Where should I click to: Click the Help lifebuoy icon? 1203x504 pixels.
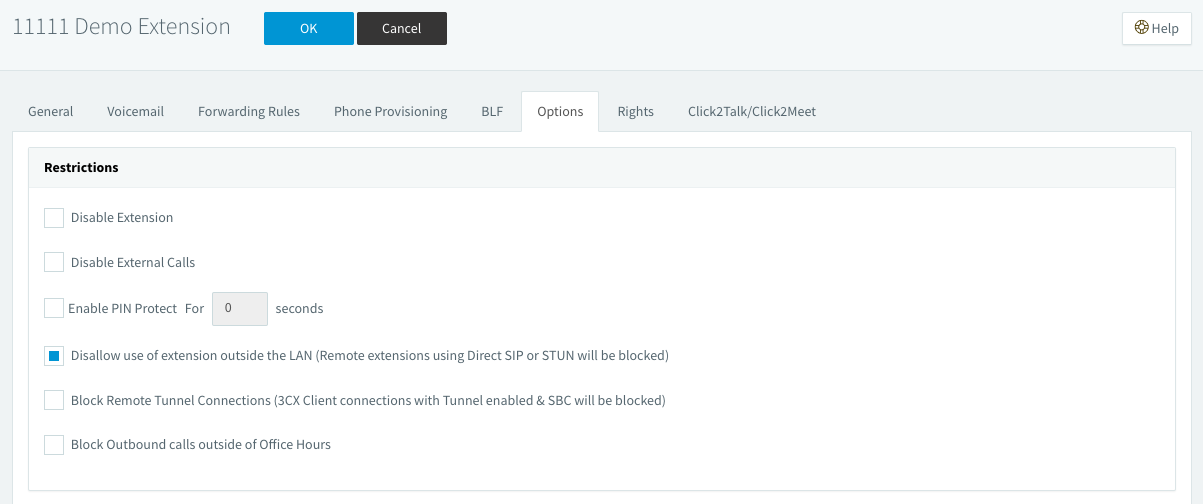click(1141, 29)
